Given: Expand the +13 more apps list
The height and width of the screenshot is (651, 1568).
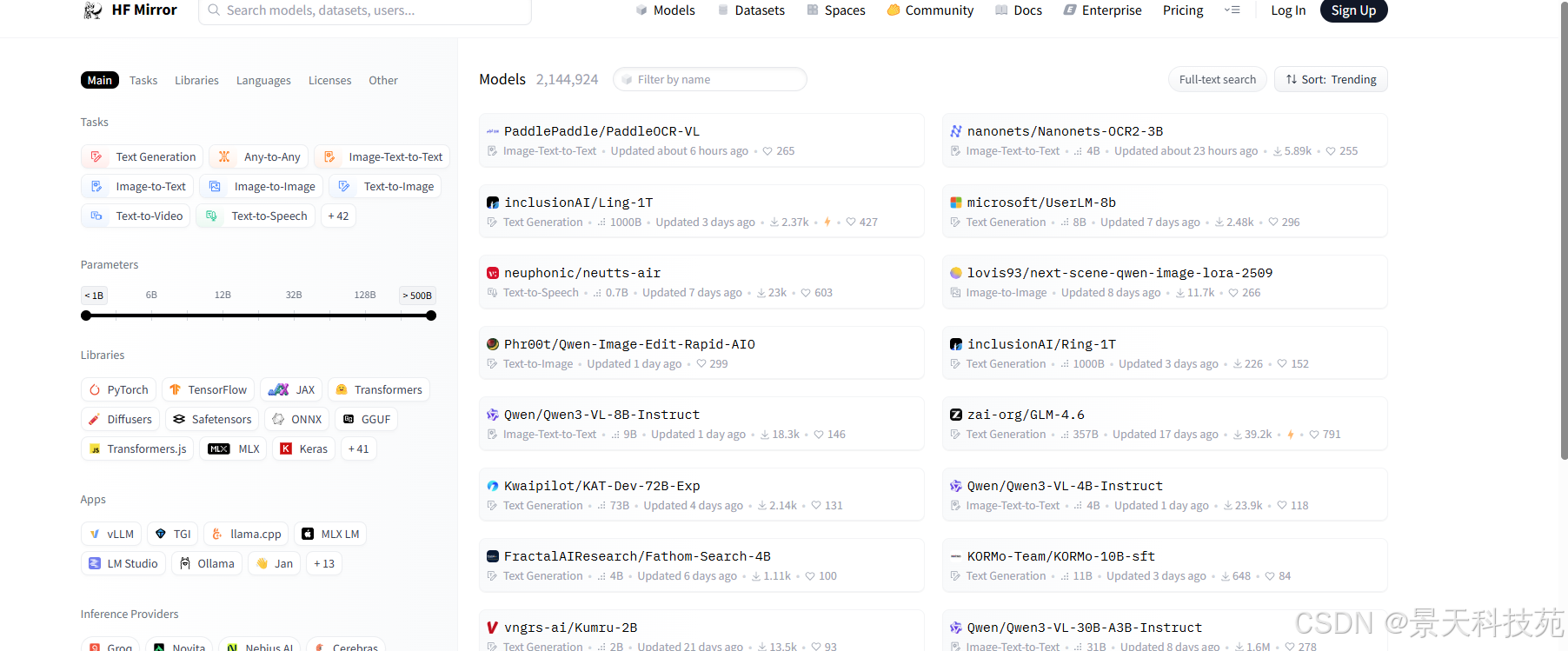Looking at the screenshot, I should 324,564.
